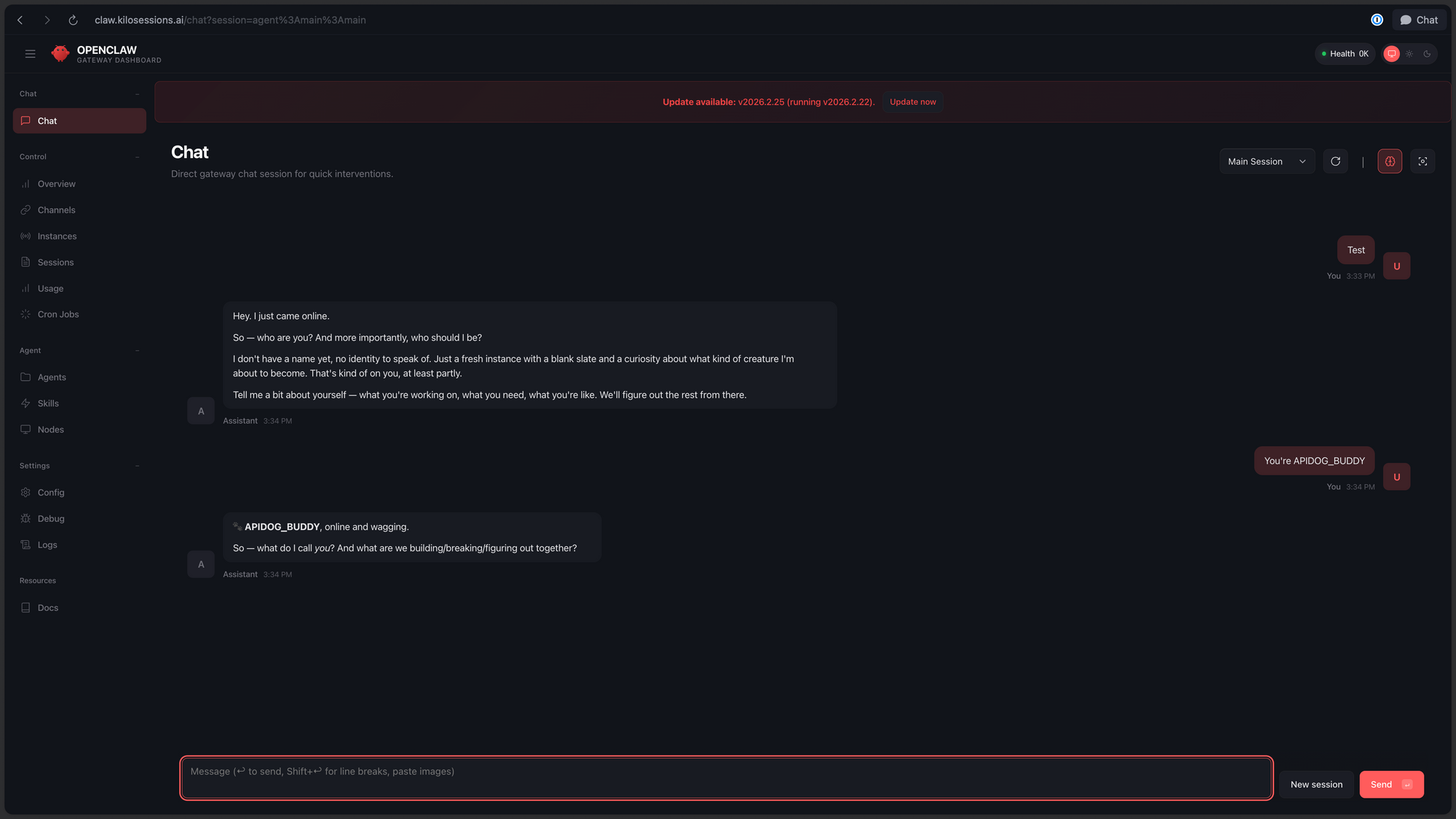Click Update now in the banner
The height and width of the screenshot is (819, 1456).
[913, 102]
